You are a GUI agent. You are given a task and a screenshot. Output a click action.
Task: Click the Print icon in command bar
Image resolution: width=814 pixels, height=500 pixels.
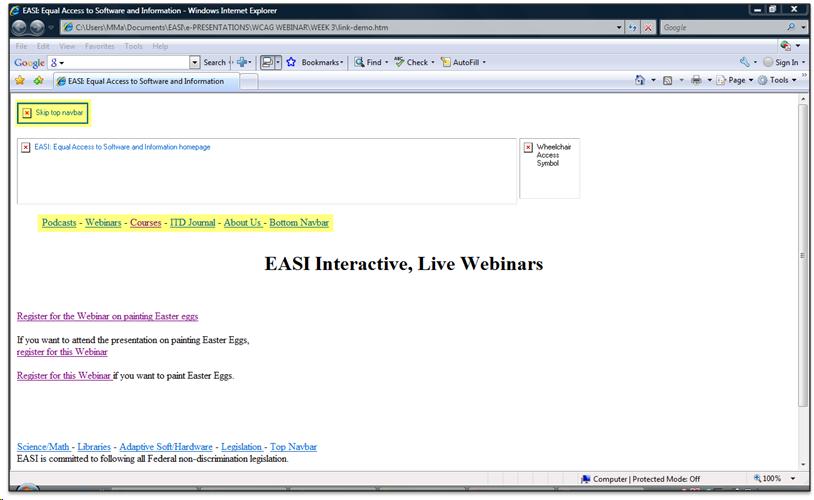[696, 80]
